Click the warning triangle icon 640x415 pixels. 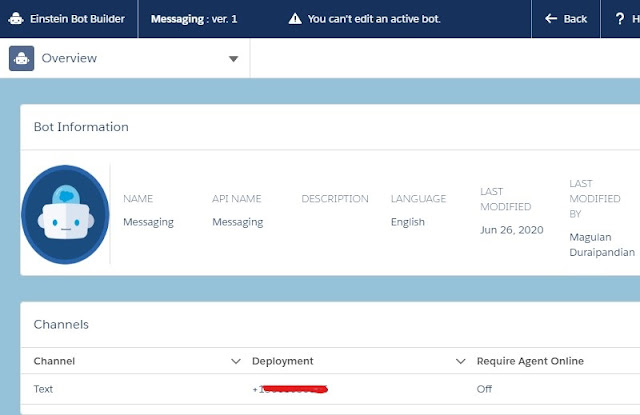pos(295,19)
